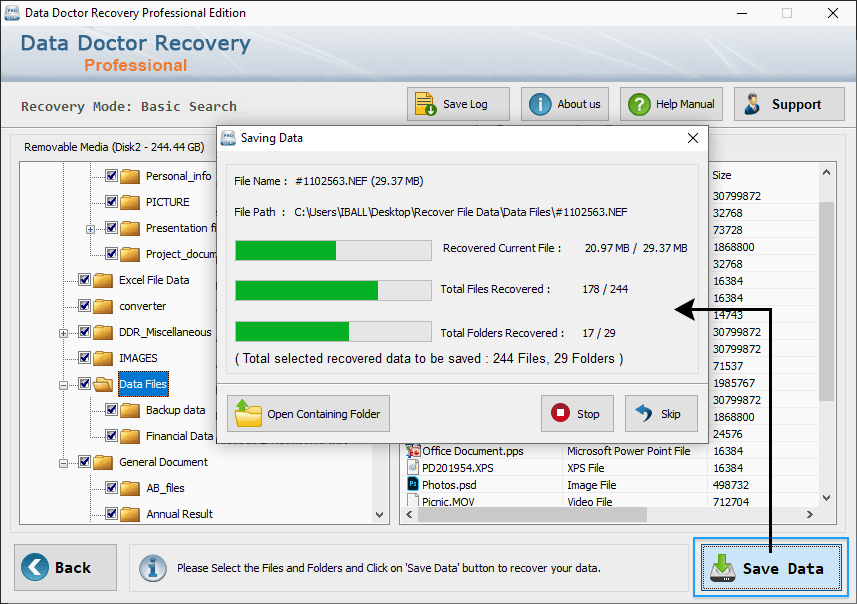857x604 pixels.
Task: Open Containing Folder of saved data
Action: pyautogui.click(x=308, y=414)
